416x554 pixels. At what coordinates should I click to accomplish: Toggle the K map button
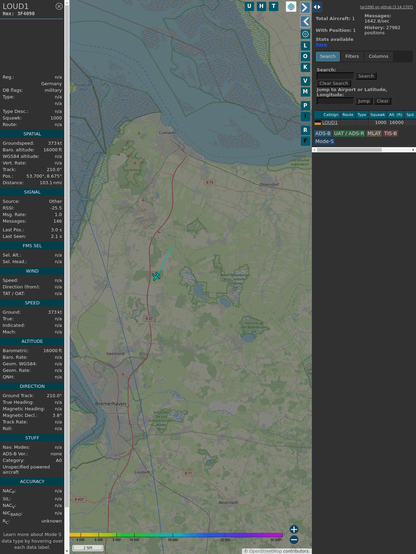tap(305, 67)
